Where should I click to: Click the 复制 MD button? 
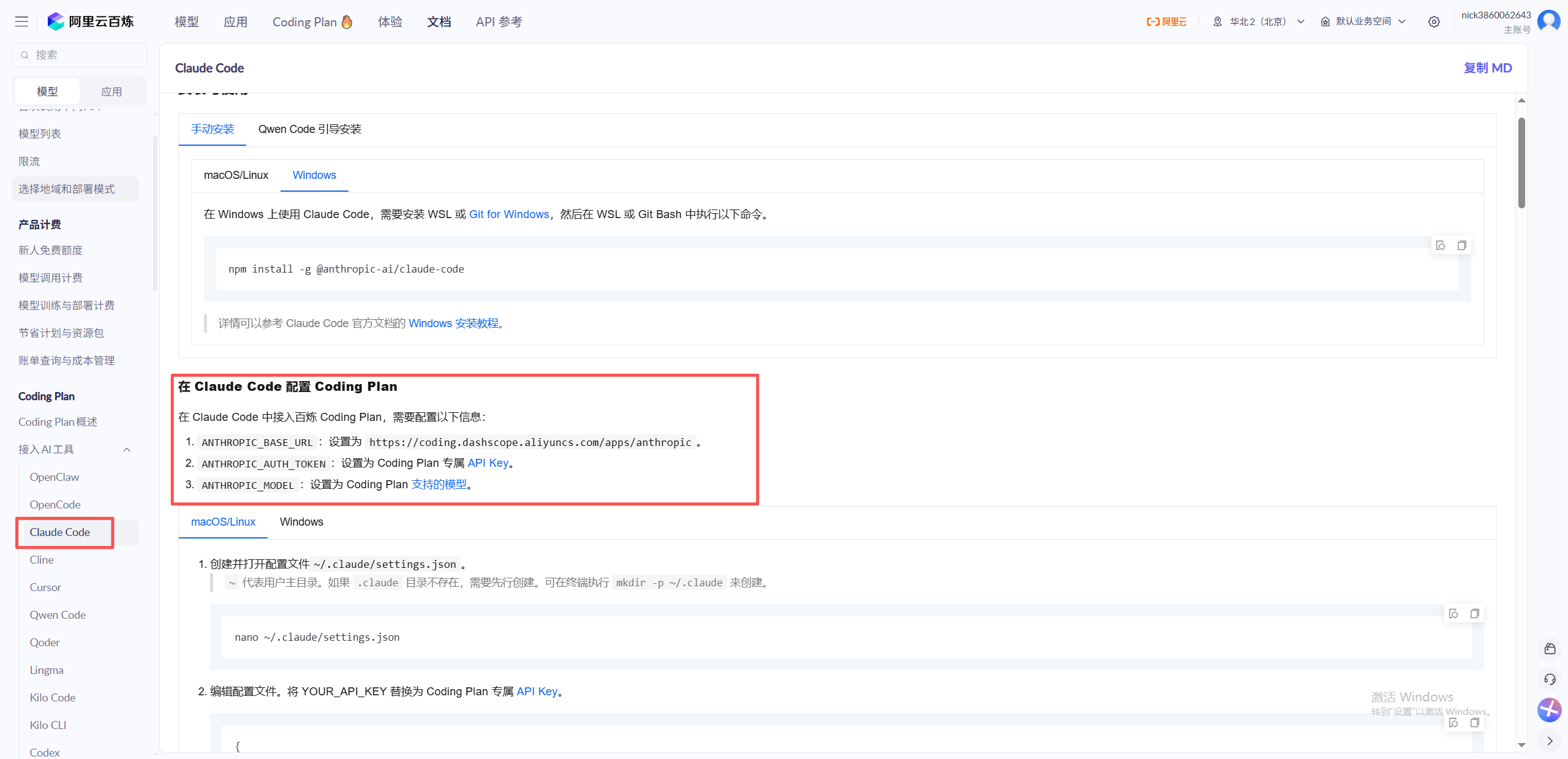tap(1487, 68)
